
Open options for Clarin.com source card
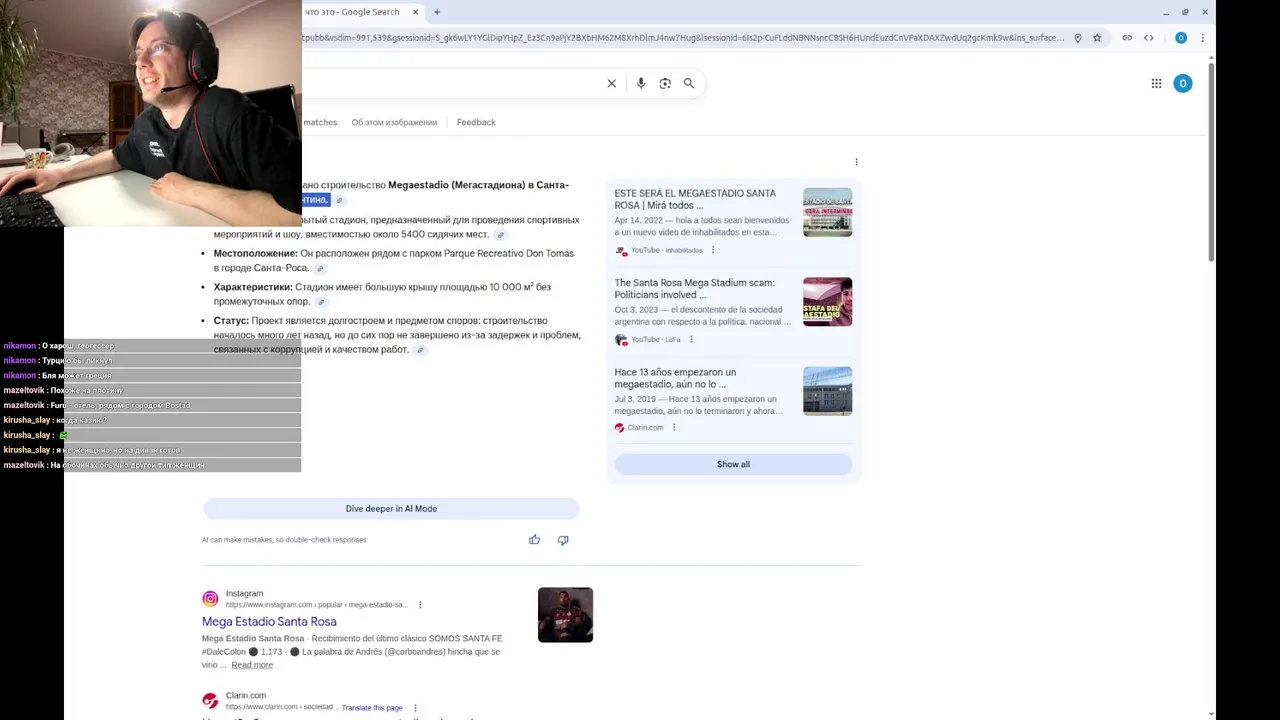point(674,428)
